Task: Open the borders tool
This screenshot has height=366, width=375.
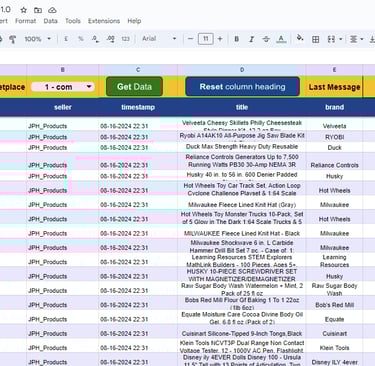Action: click(x=315, y=39)
